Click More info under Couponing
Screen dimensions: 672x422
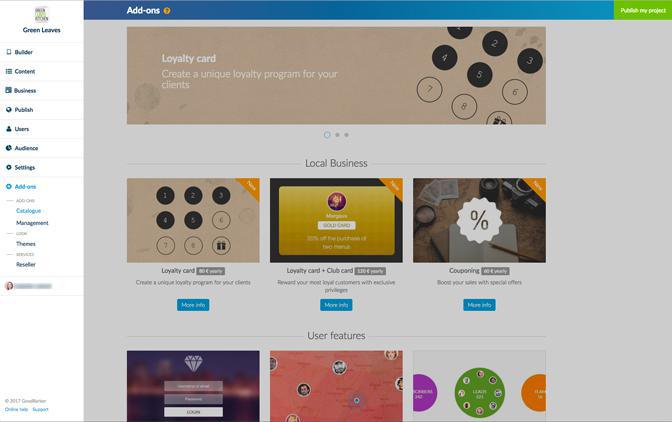click(x=479, y=305)
